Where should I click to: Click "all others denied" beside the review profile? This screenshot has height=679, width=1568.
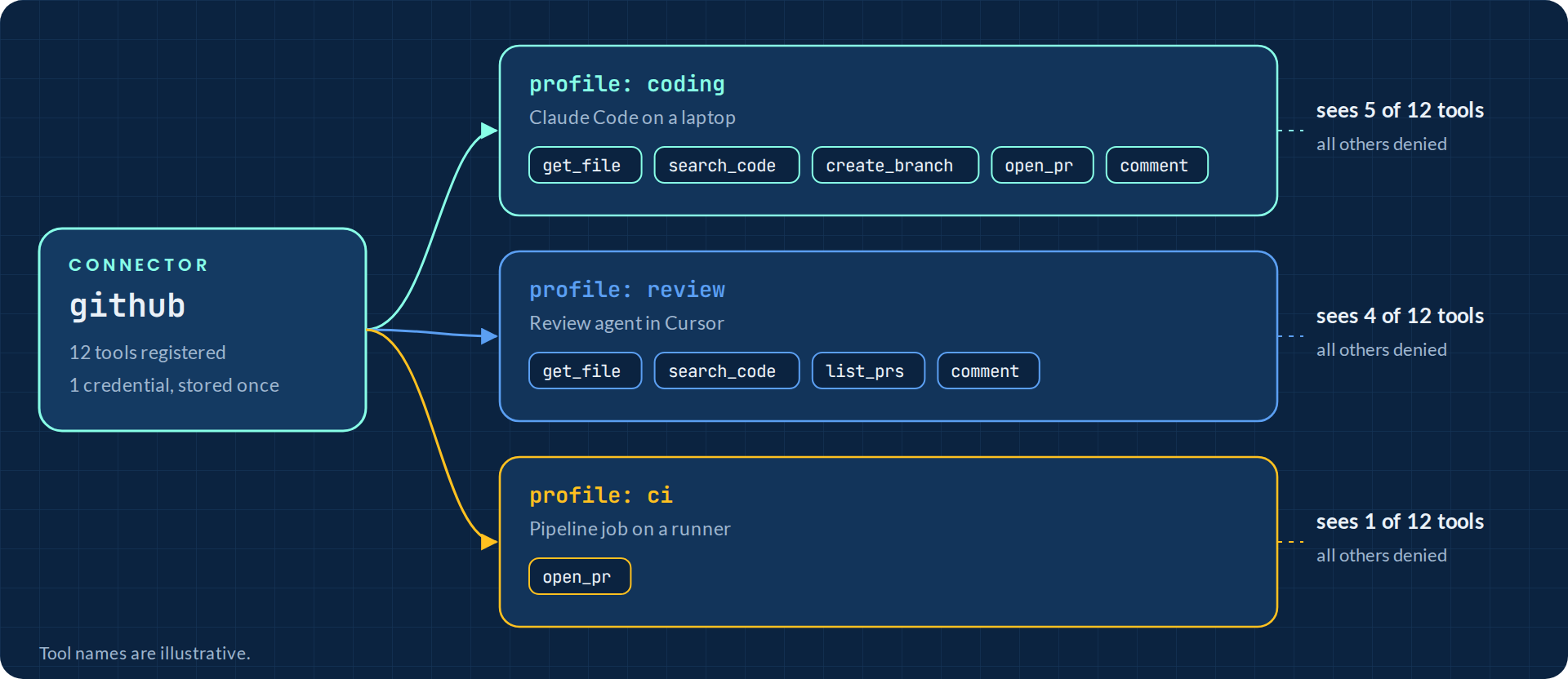(x=1381, y=350)
